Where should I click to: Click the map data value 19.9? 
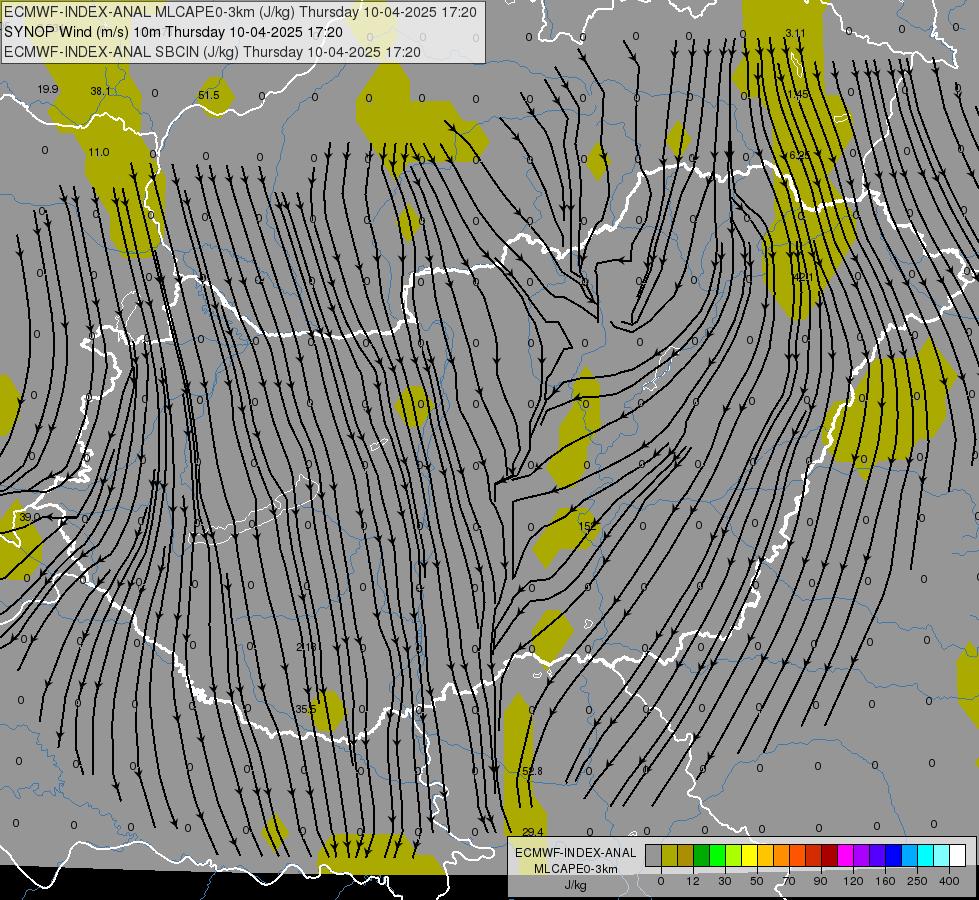click(x=47, y=89)
